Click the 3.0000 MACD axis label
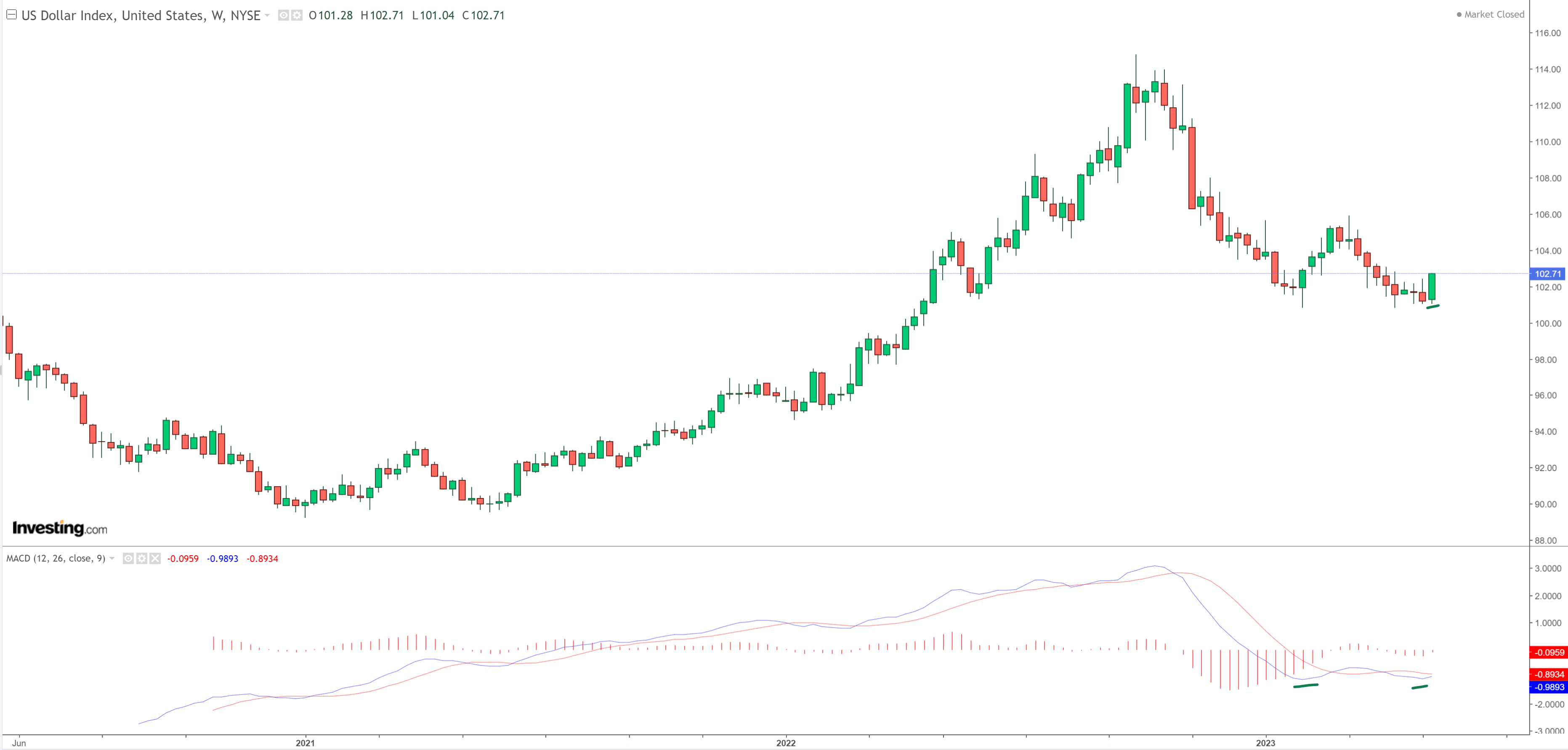Image resolution: width=1568 pixels, height=750 pixels. pyautogui.click(x=1547, y=569)
